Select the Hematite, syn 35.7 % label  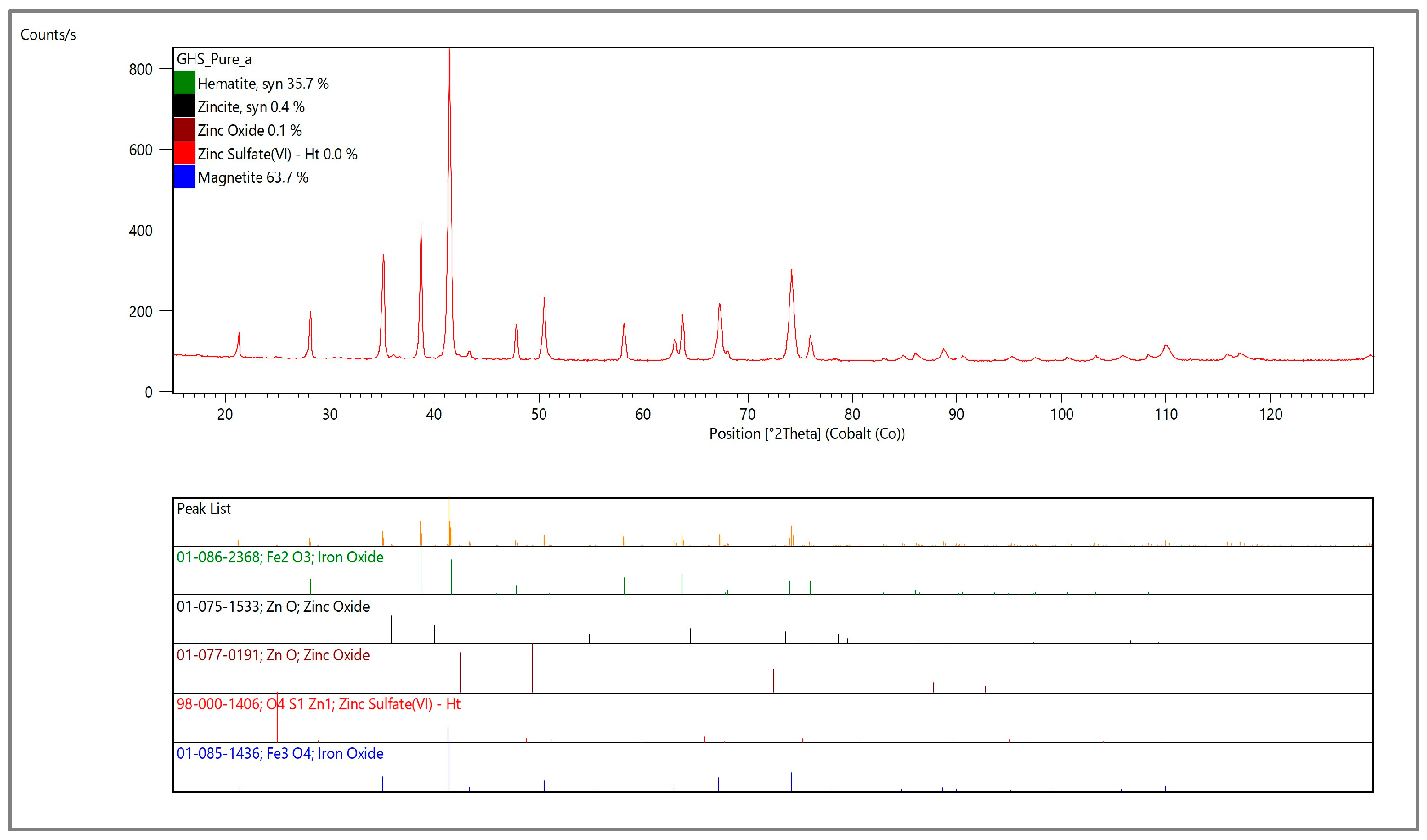pos(263,84)
